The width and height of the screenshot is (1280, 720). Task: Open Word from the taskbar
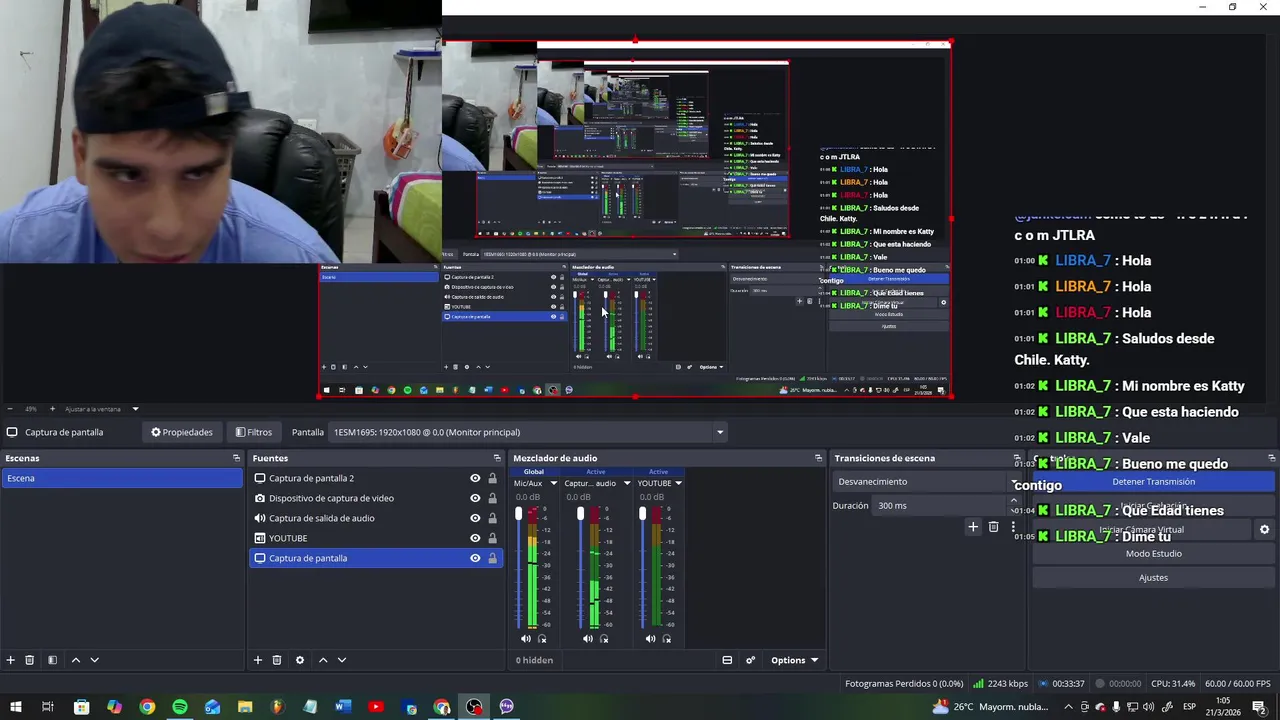(x=343, y=707)
